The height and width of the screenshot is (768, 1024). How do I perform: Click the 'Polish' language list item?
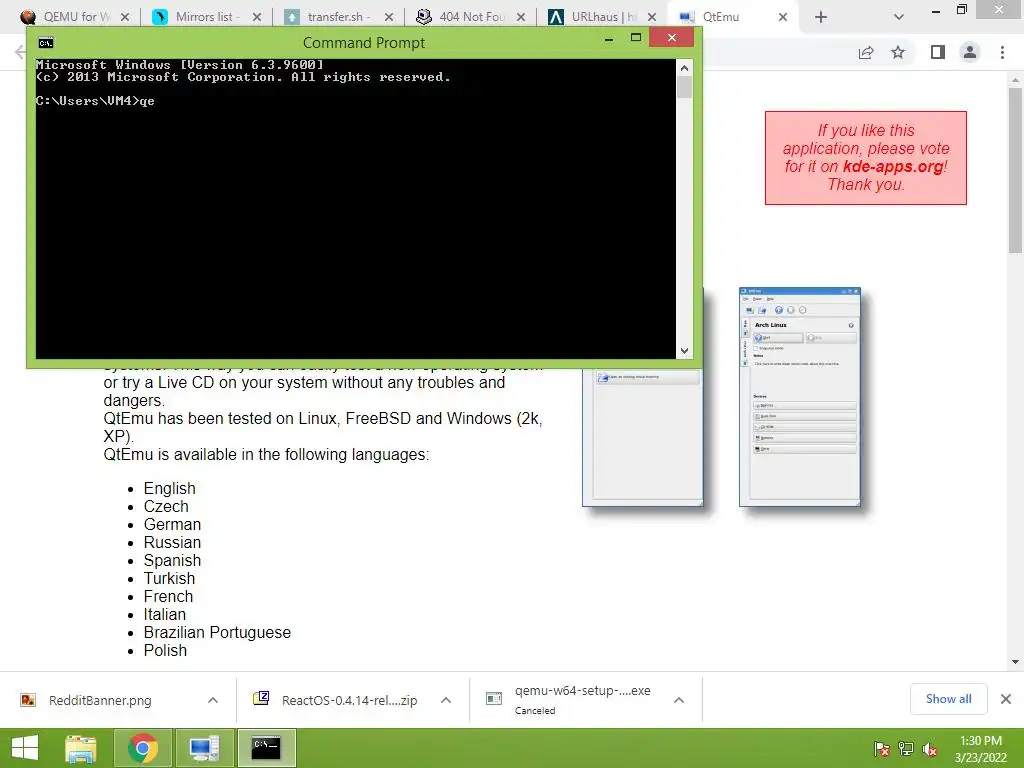(x=165, y=650)
